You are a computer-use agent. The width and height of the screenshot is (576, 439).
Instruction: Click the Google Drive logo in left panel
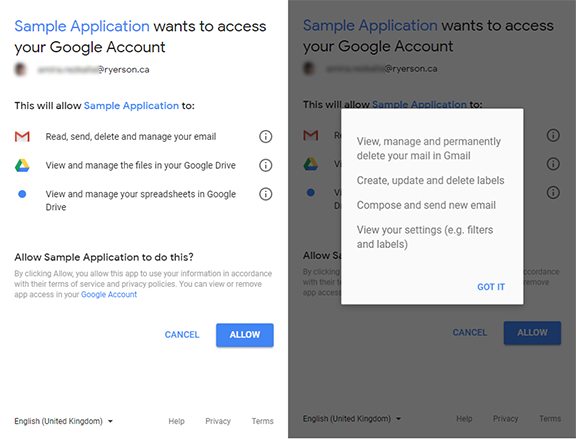pyautogui.click(x=22, y=165)
